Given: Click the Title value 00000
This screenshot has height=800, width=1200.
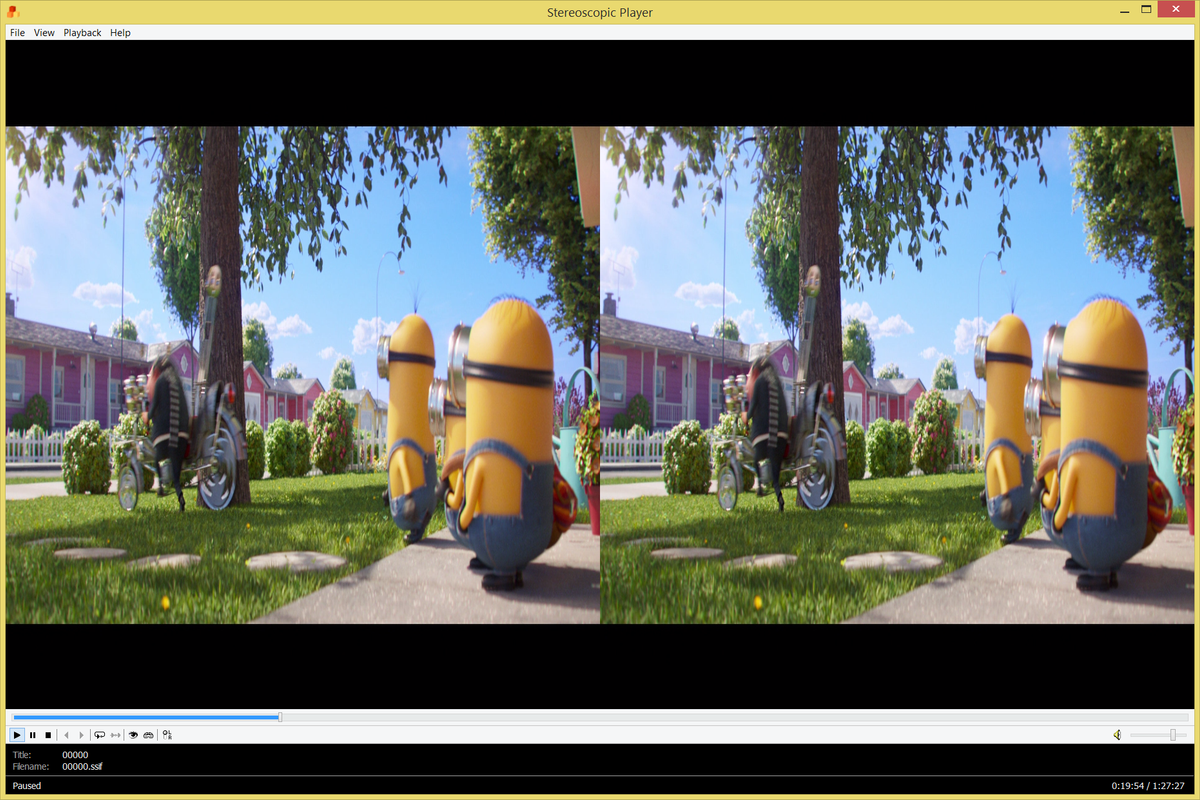Looking at the screenshot, I should (75, 755).
